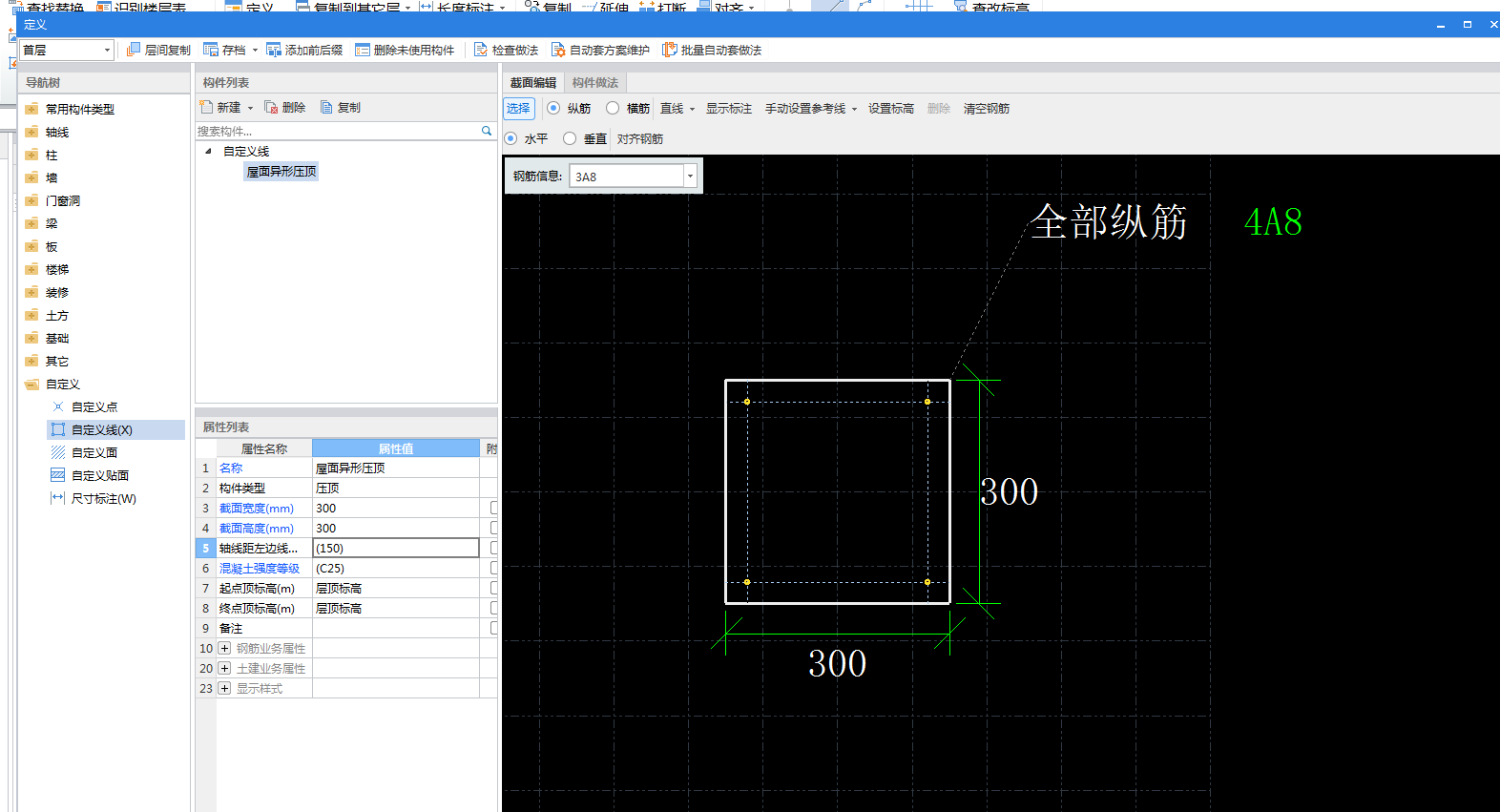Select the 纵筋 radio button
This screenshot has height=812, width=1500.
click(x=553, y=108)
